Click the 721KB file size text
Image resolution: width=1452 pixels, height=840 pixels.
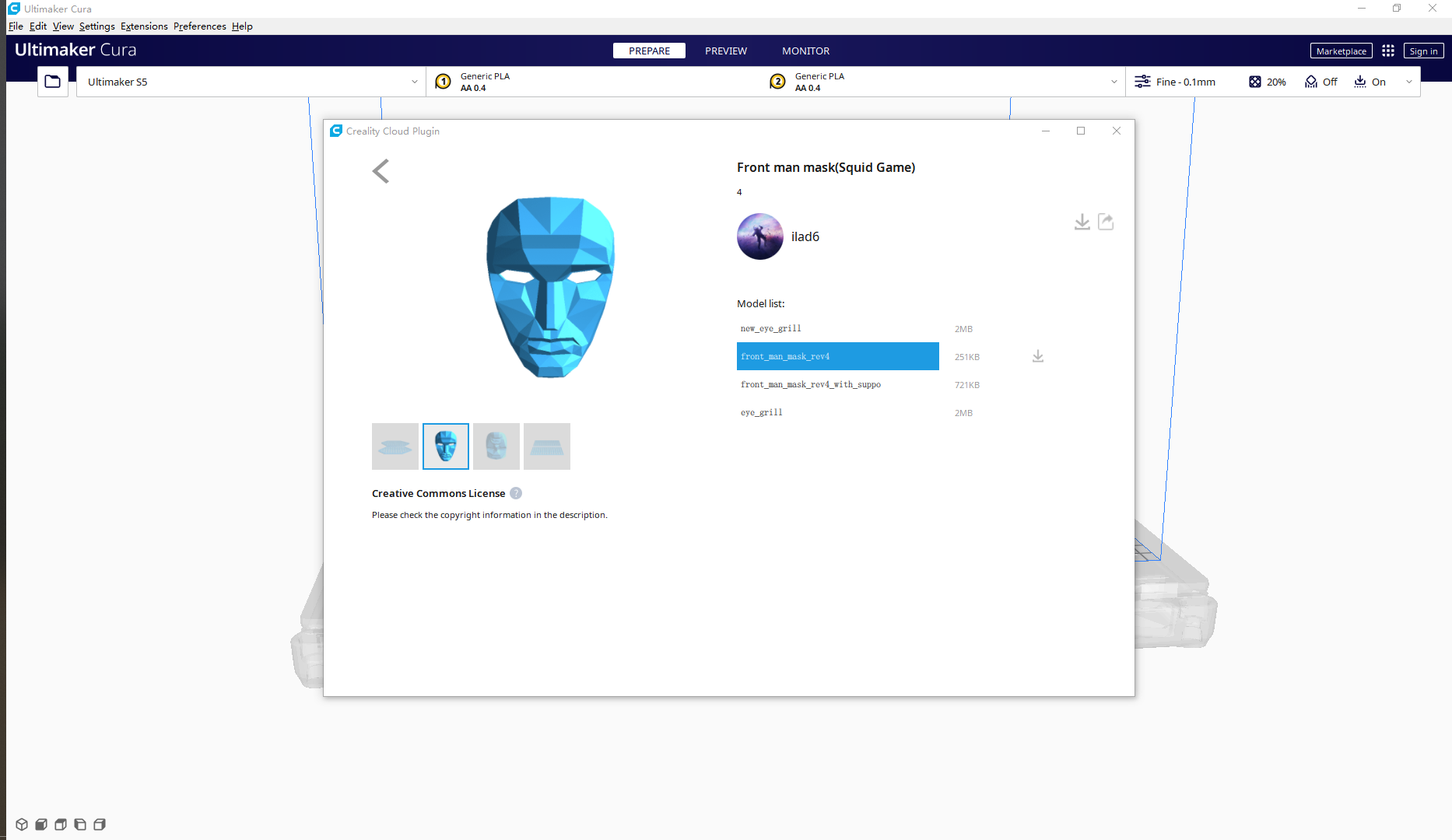[x=967, y=385]
